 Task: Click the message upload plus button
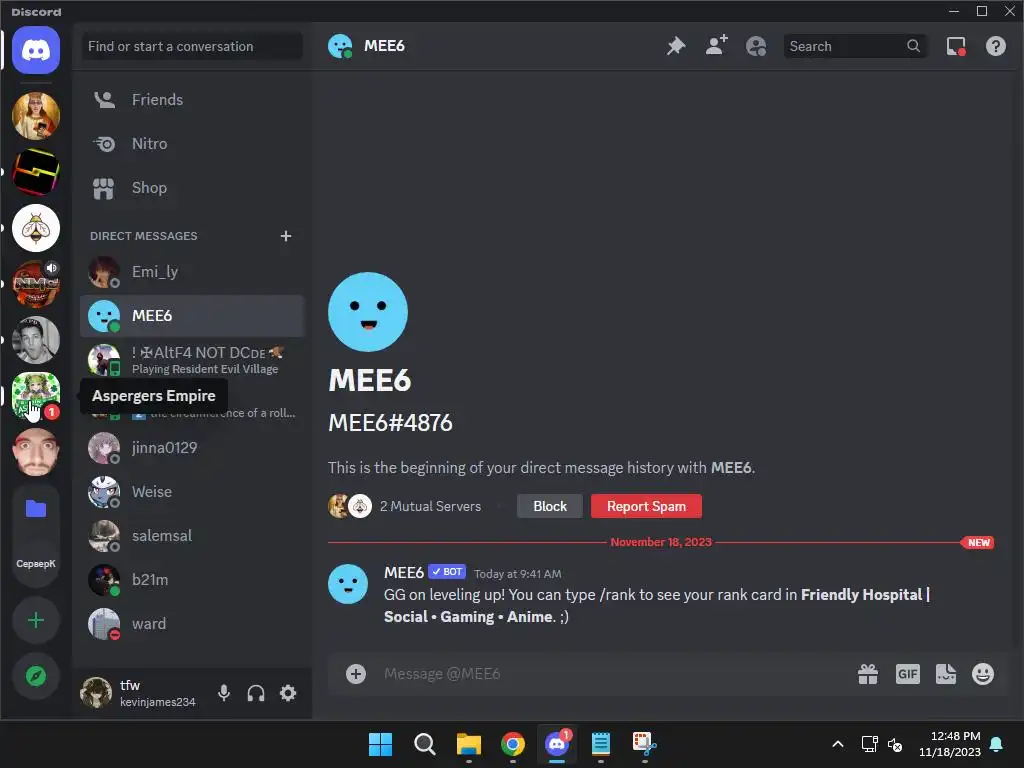point(356,674)
